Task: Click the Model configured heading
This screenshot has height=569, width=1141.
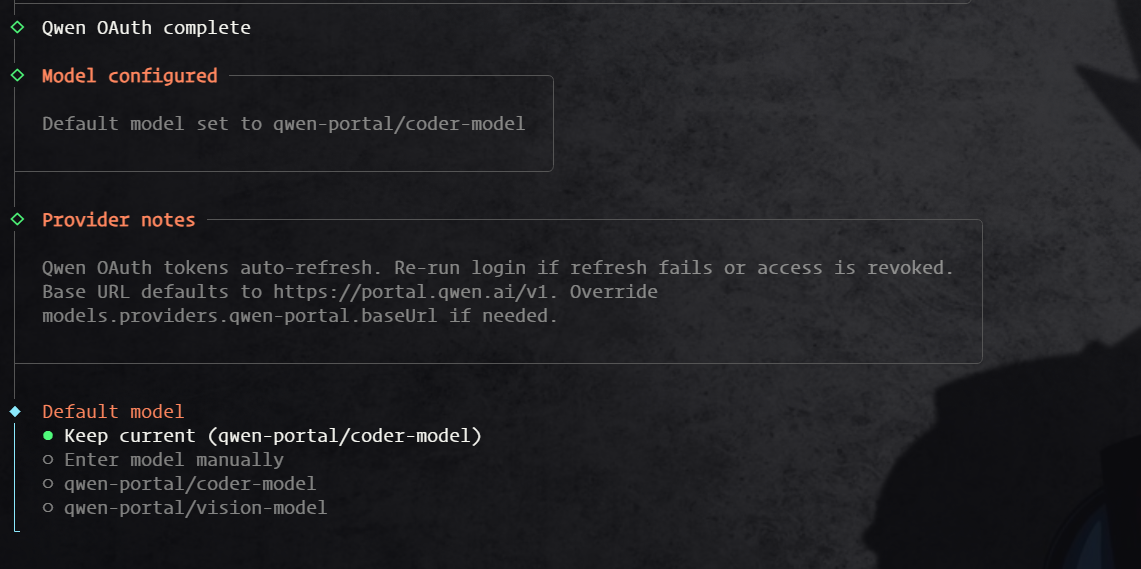Action: coord(129,76)
